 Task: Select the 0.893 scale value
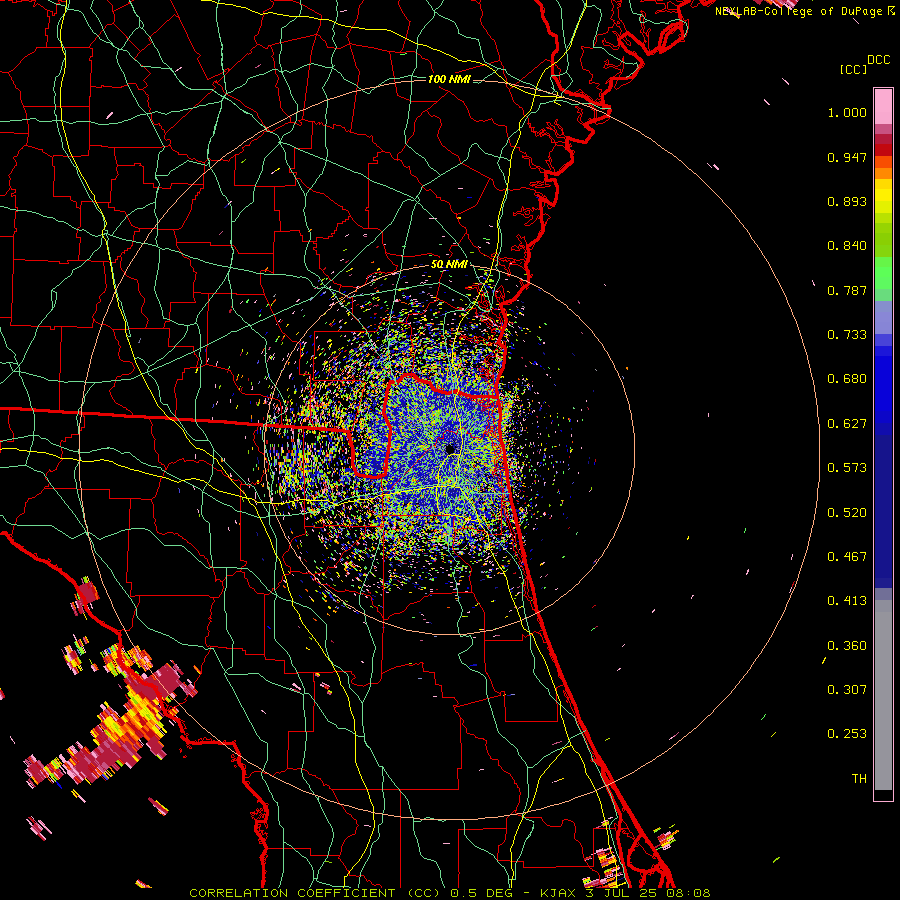coord(847,201)
